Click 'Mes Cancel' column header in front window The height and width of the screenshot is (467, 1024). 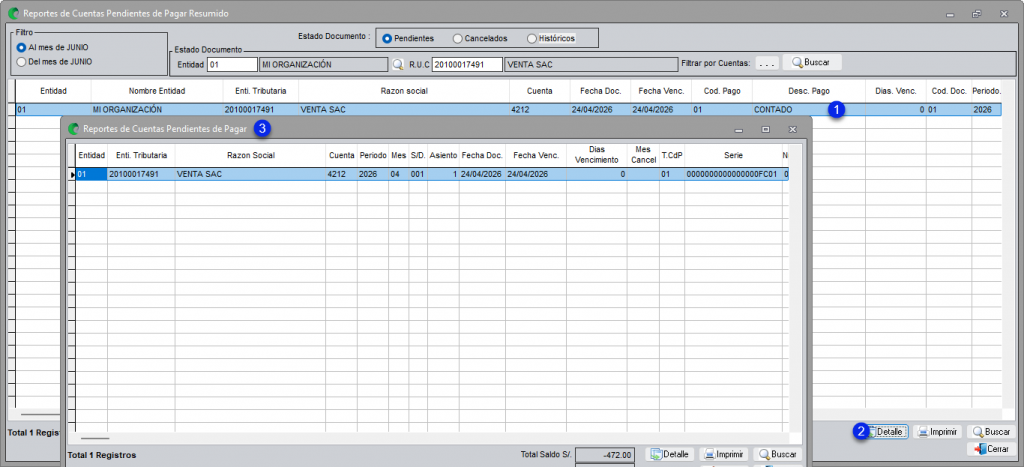(x=643, y=155)
